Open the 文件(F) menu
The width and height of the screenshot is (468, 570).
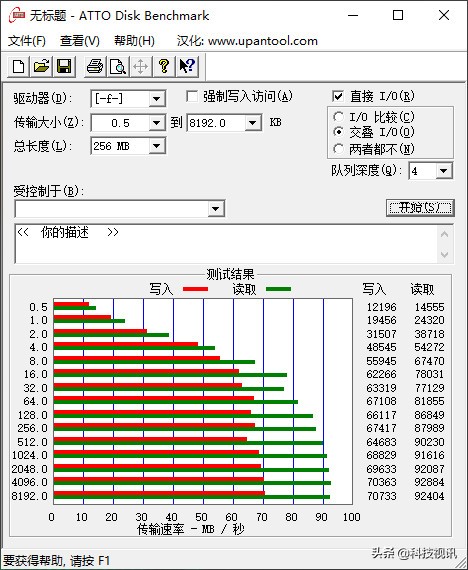27,41
